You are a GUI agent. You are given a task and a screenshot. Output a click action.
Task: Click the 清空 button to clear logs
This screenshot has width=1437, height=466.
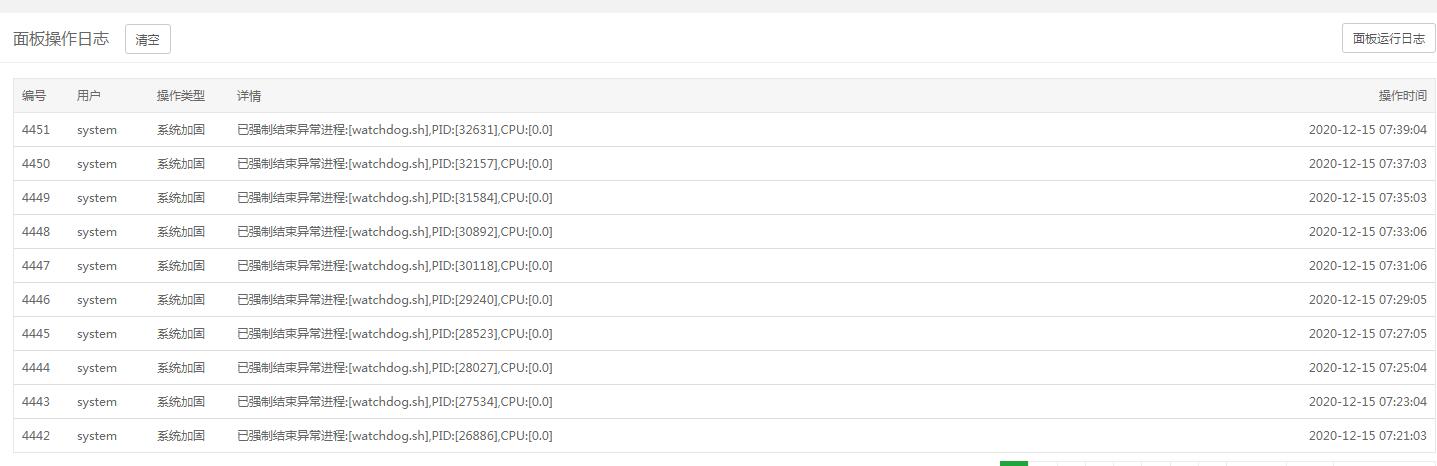148,40
